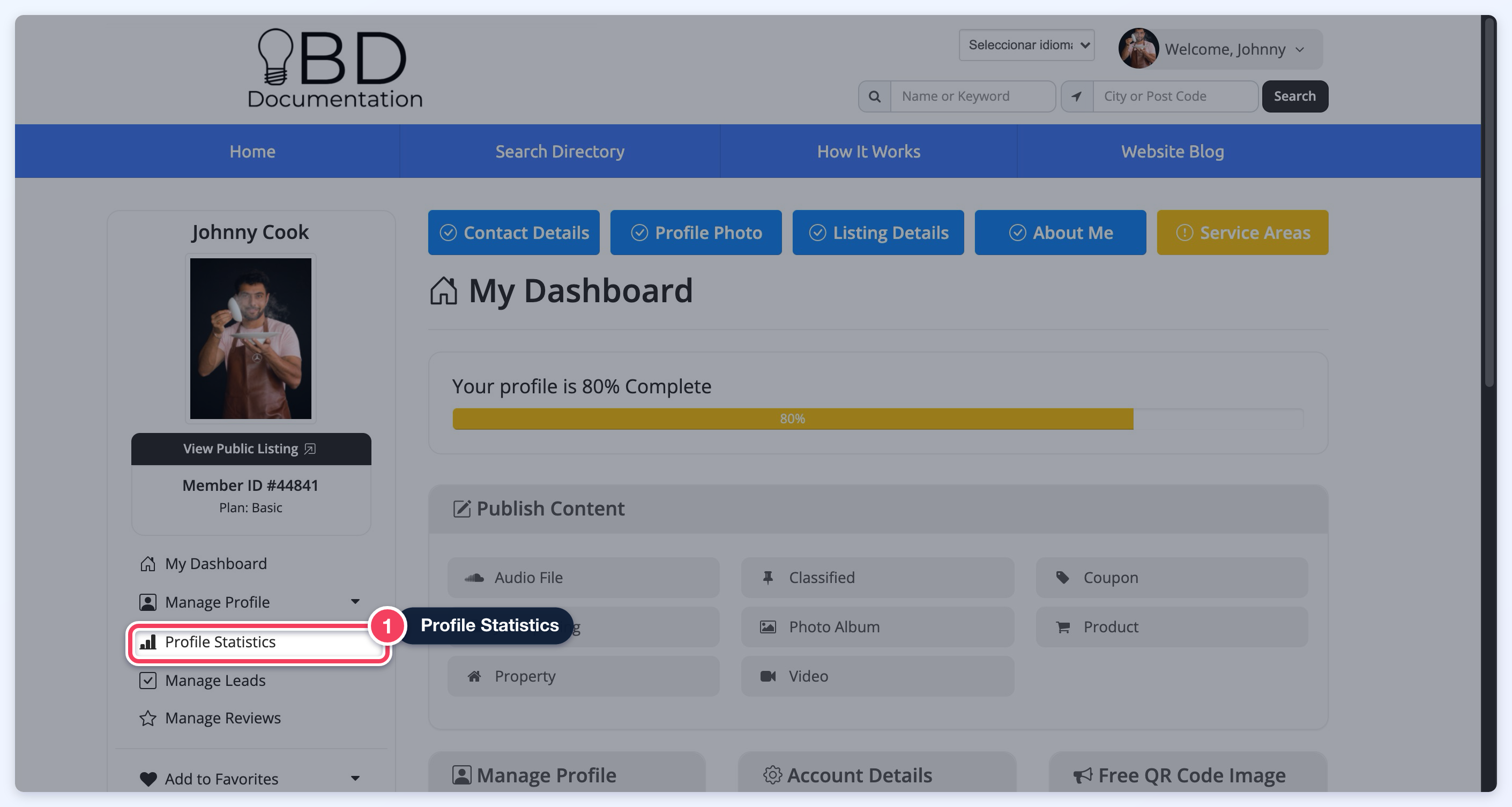Click the house icon on Property
The width and height of the screenshot is (1512, 807).
(x=474, y=676)
